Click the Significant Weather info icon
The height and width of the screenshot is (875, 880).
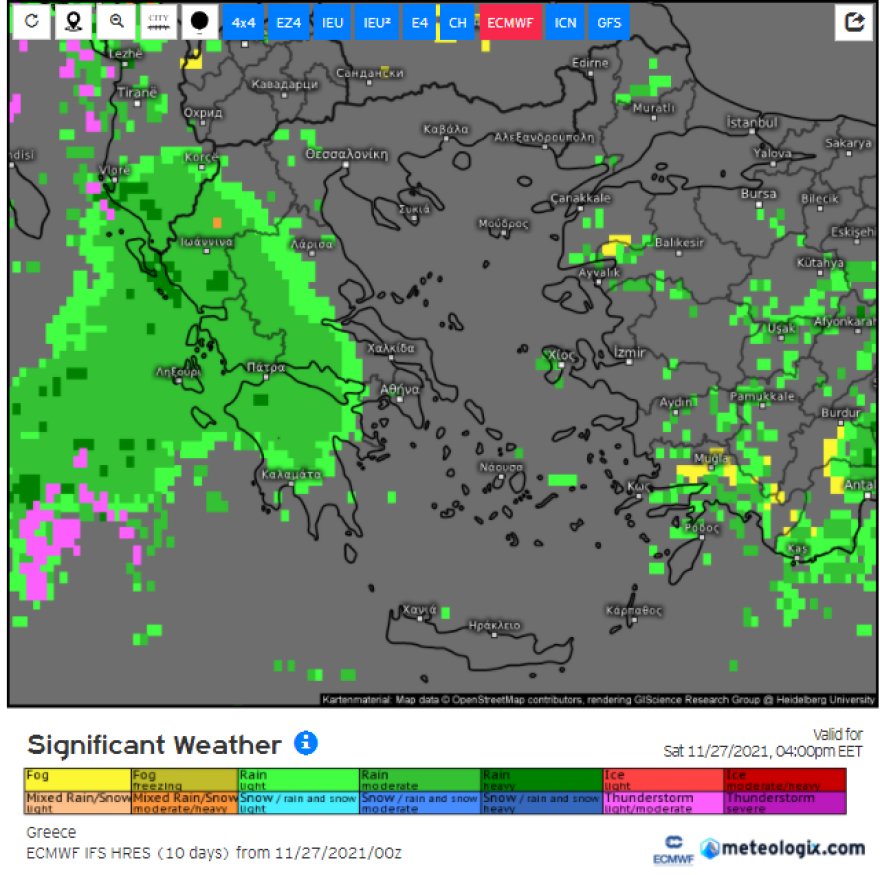[306, 743]
